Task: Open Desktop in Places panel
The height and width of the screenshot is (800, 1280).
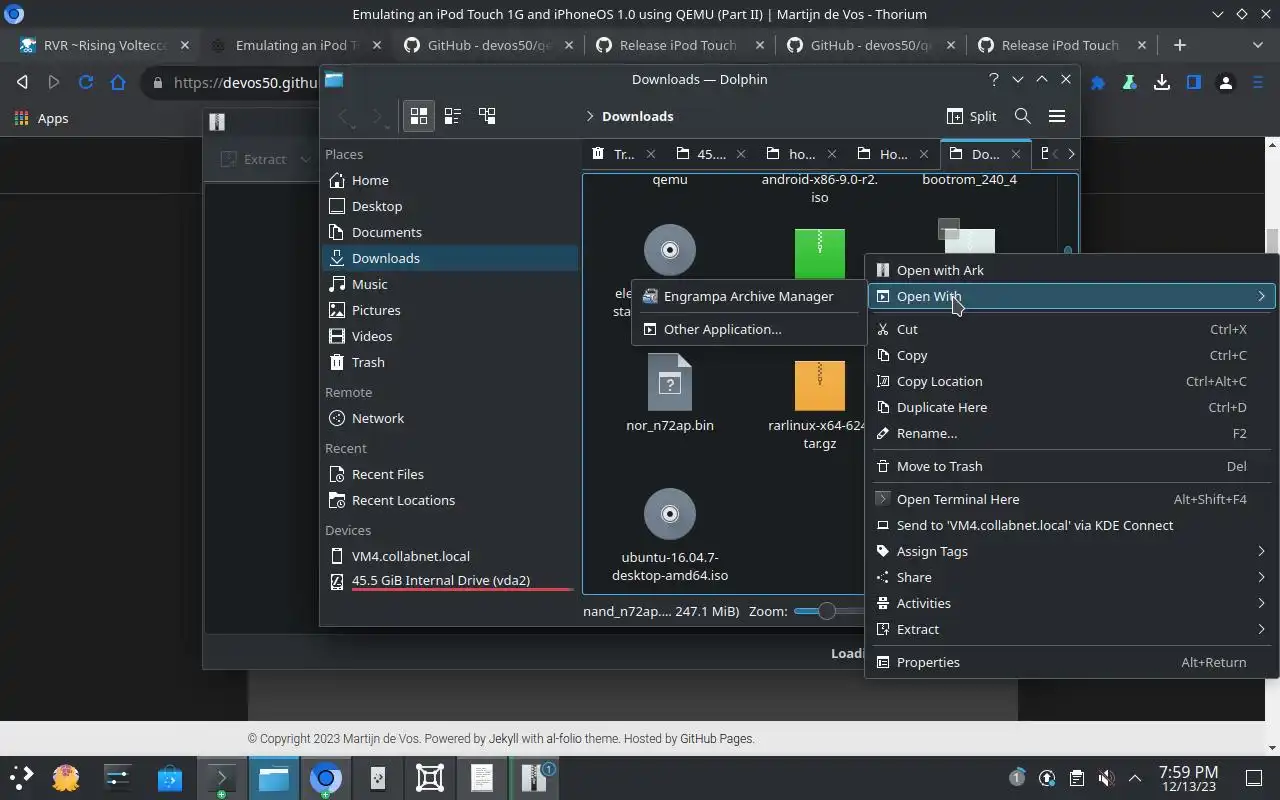Action: [x=450, y=206]
